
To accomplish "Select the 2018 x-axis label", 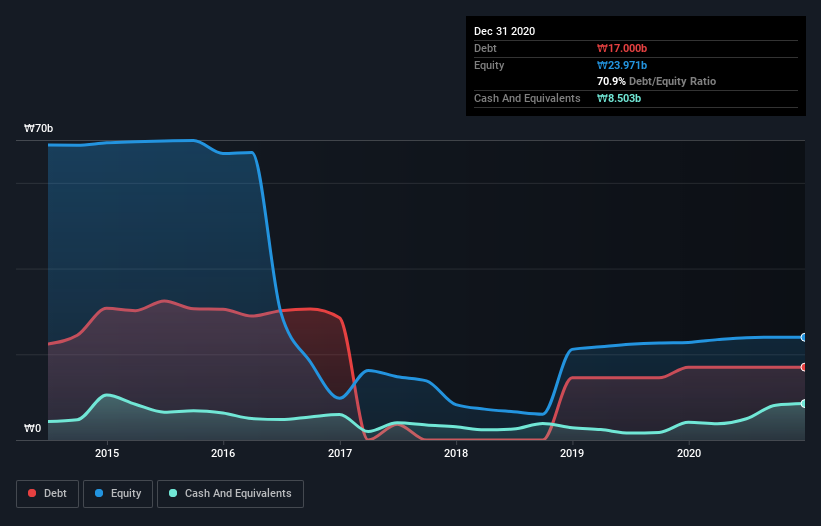I will point(456,453).
